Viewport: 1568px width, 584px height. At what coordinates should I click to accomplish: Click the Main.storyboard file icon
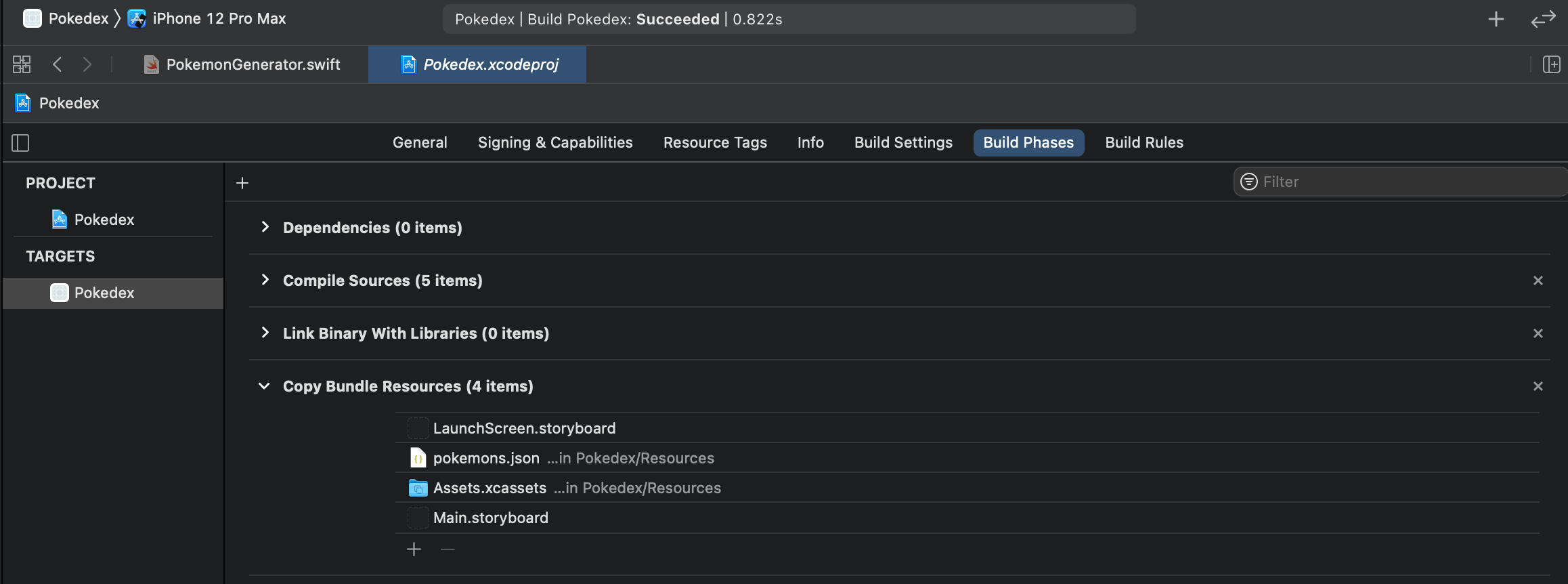tap(418, 518)
